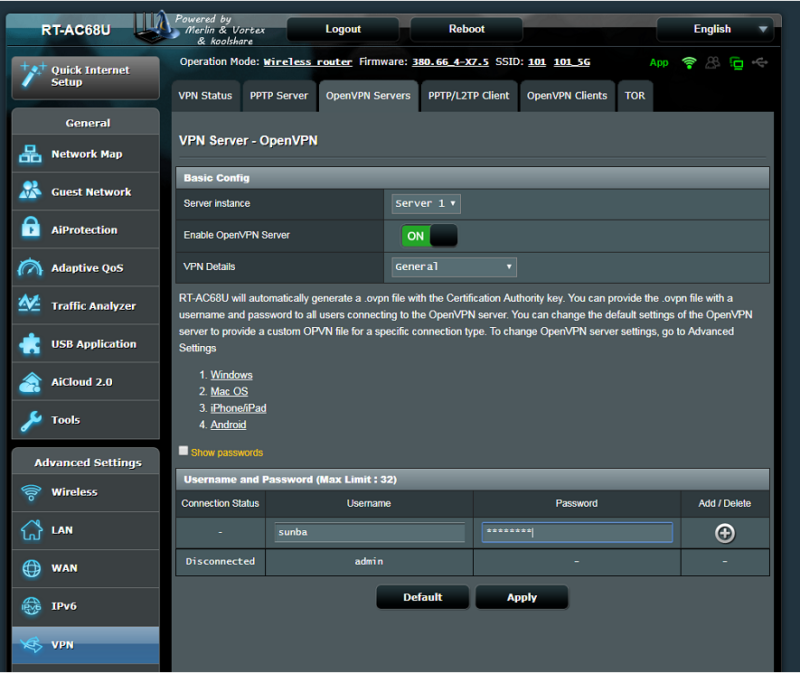Image resolution: width=800 pixels, height=673 pixels.
Task: Click the Apply button
Action: (x=521, y=597)
